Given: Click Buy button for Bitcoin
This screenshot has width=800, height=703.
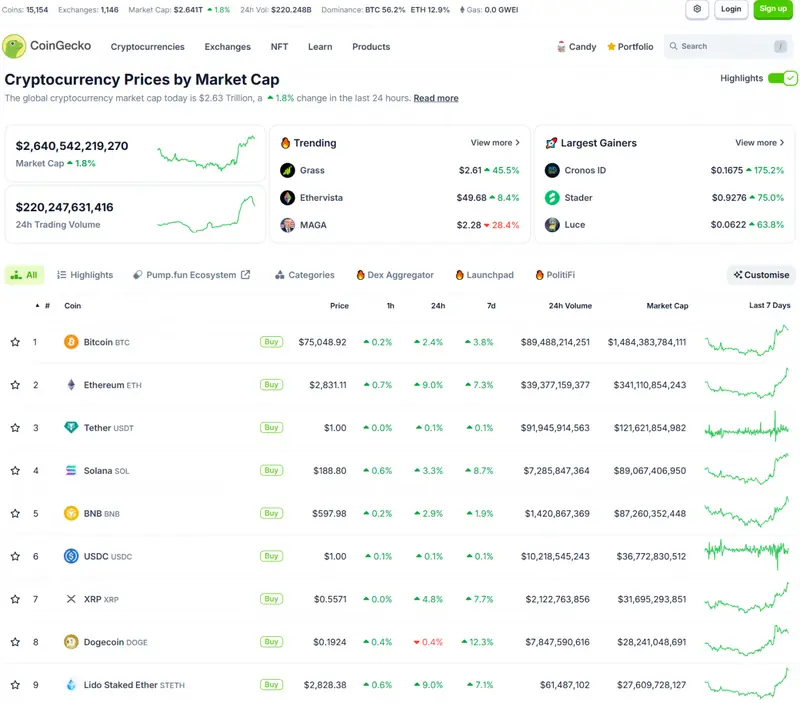Looking at the screenshot, I should 271,342.
